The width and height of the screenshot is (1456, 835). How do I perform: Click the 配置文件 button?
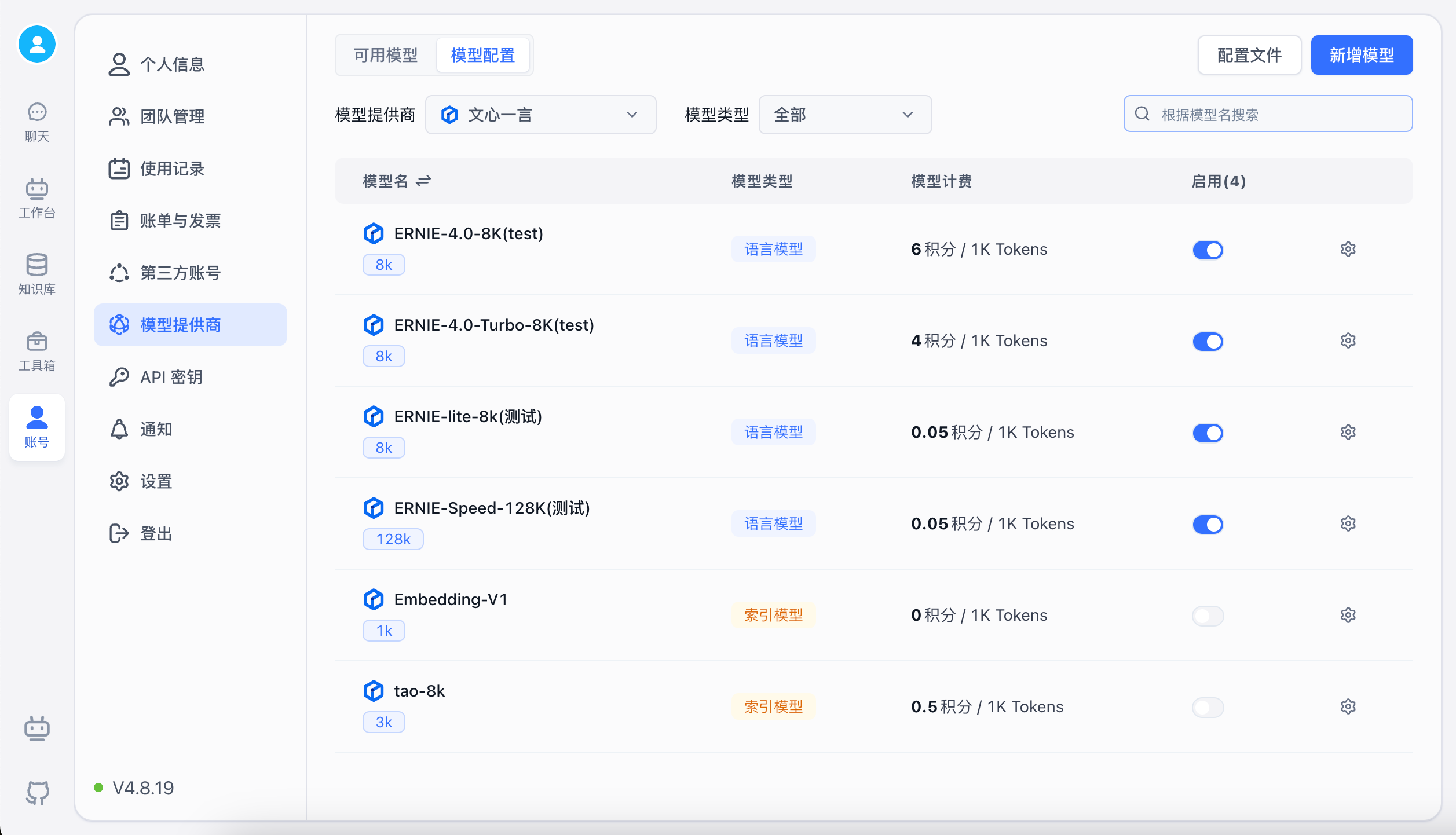pos(1249,55)
